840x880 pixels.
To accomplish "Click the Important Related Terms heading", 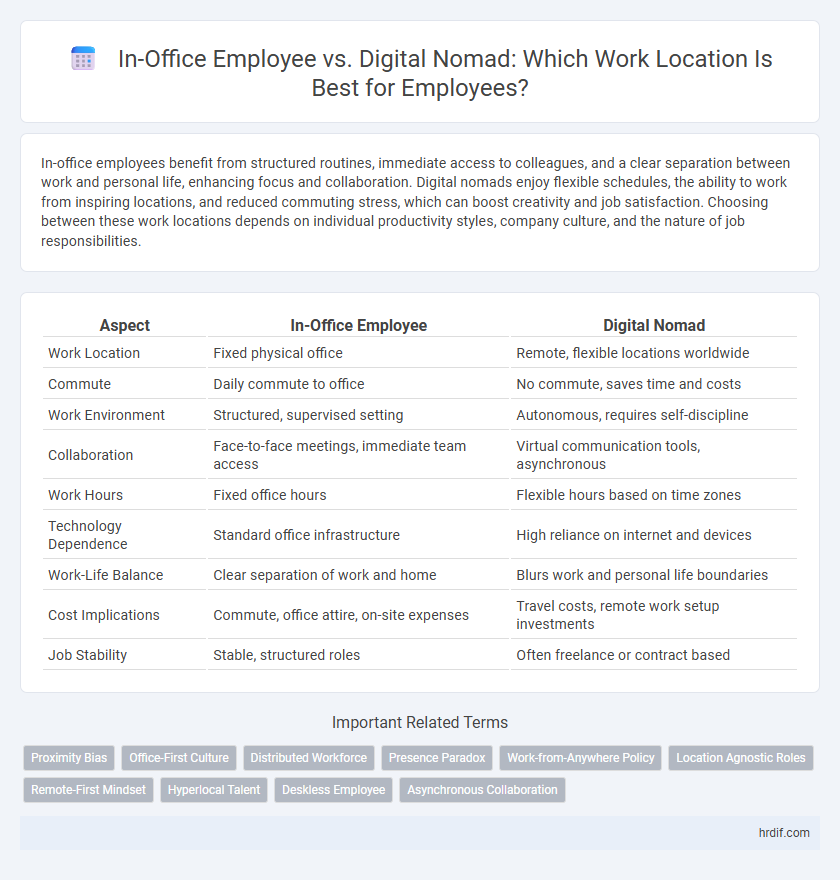I will (x=420, y=722).
